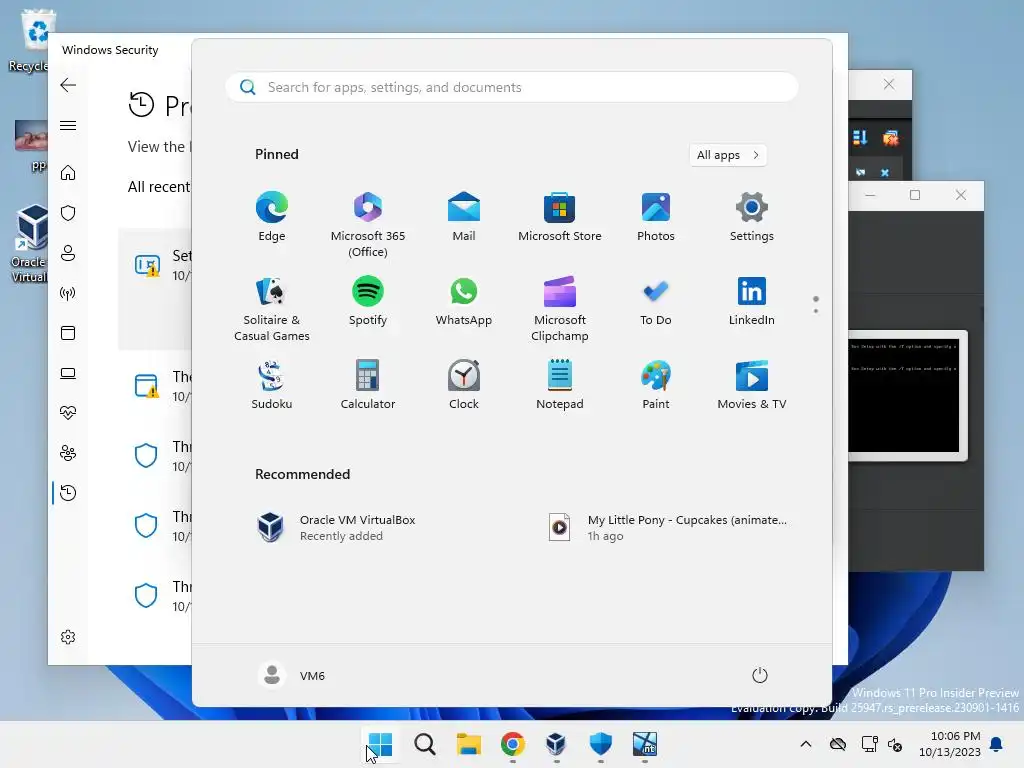Image resolution: width=1024 pixels, height=768 pixels.
Task: Show hidden system tray icons
Action: 806,744
